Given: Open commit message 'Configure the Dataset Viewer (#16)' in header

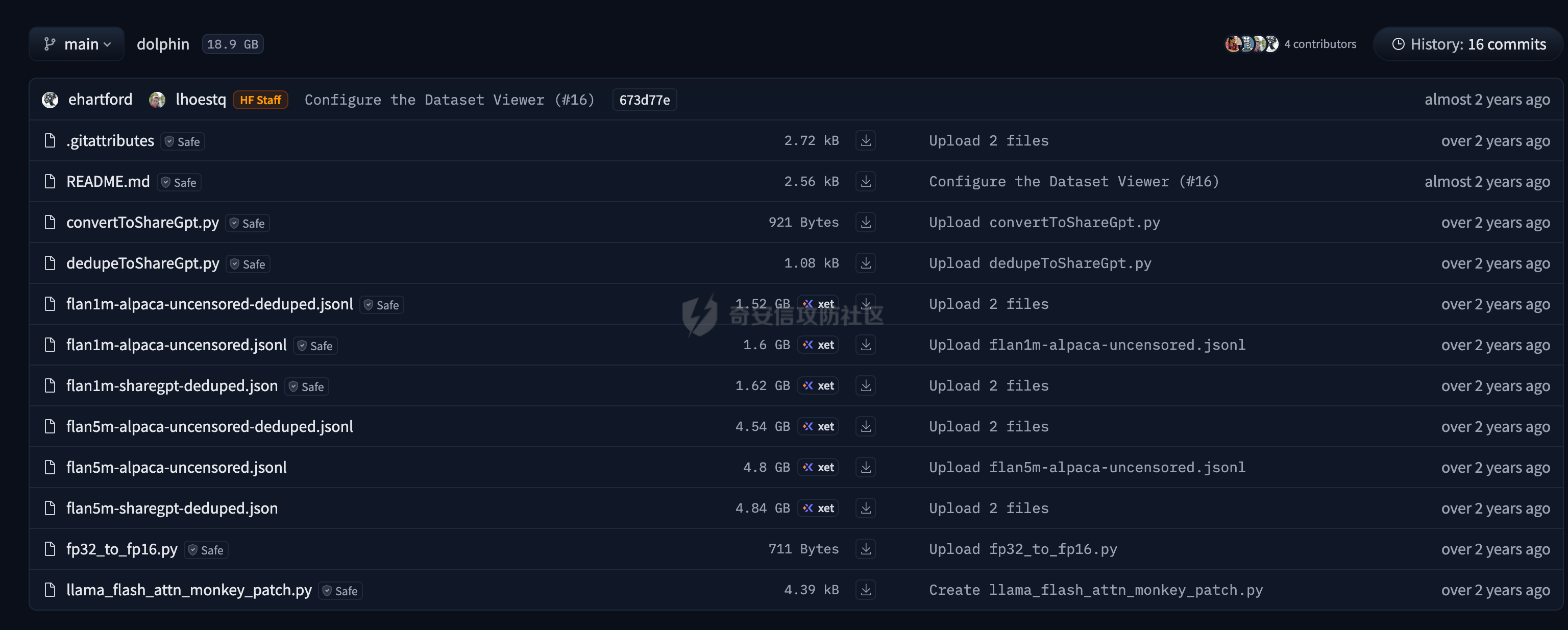Looking at the screenshot, I should 449,100.
